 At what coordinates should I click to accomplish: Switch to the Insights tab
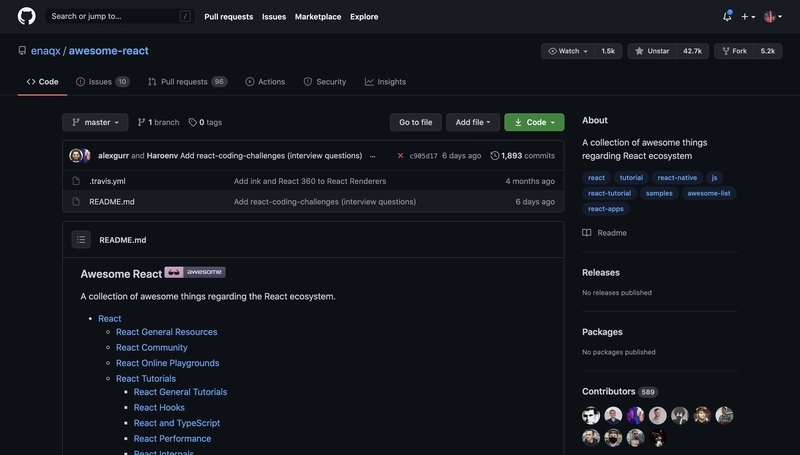(x=385, y=82)
